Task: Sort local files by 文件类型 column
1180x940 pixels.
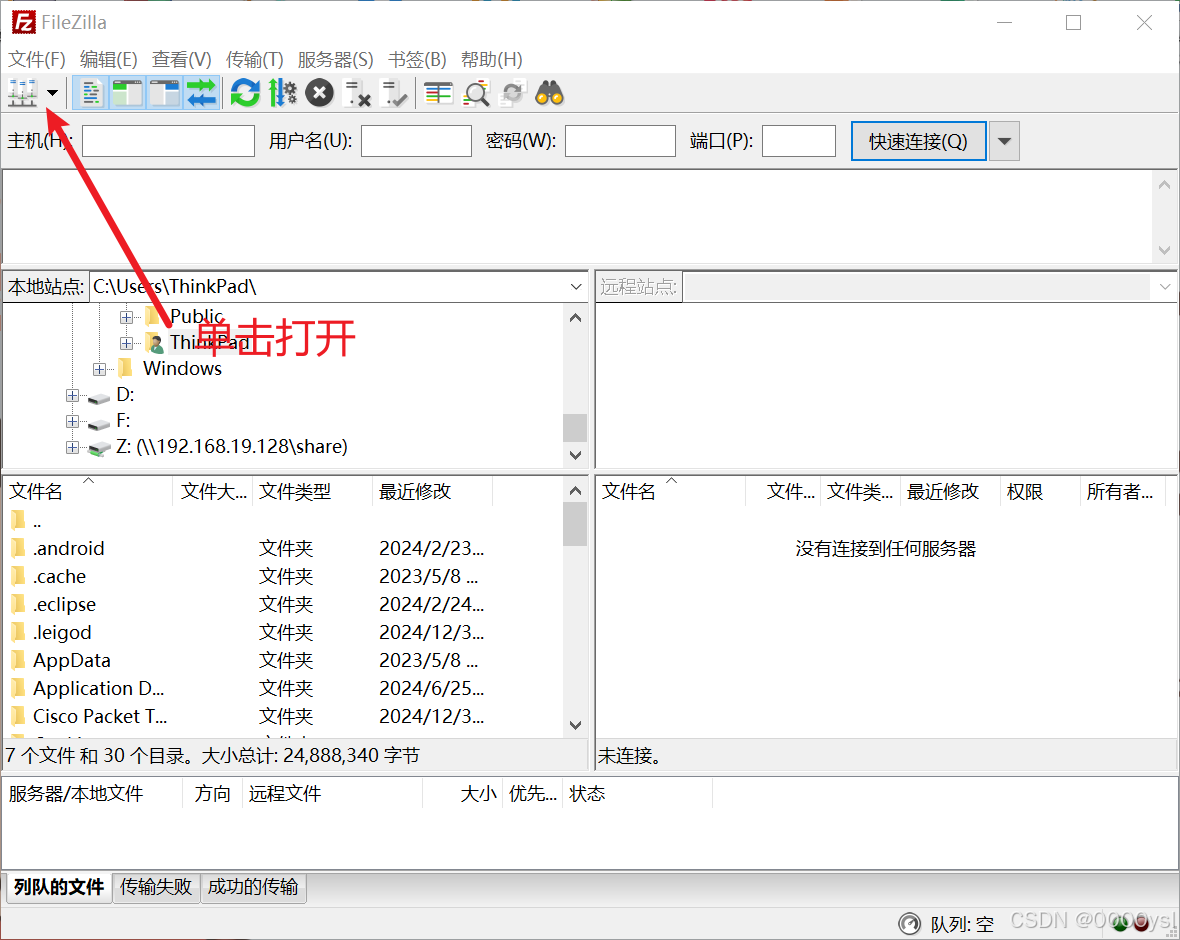Action: click(x=312, y=491)
